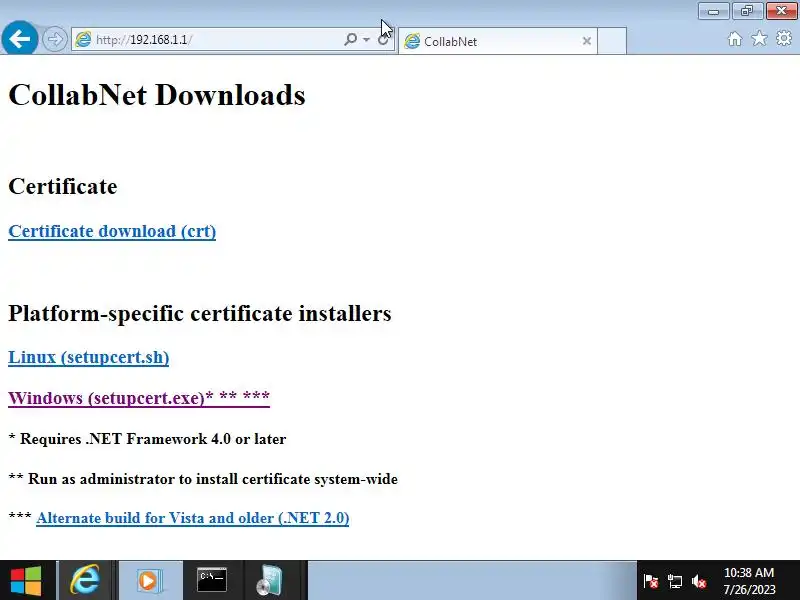Viewport: 800px width, 600px height.
Task: Click the network status tray icon
Action: pyautogui.click(x=674, y=581)
